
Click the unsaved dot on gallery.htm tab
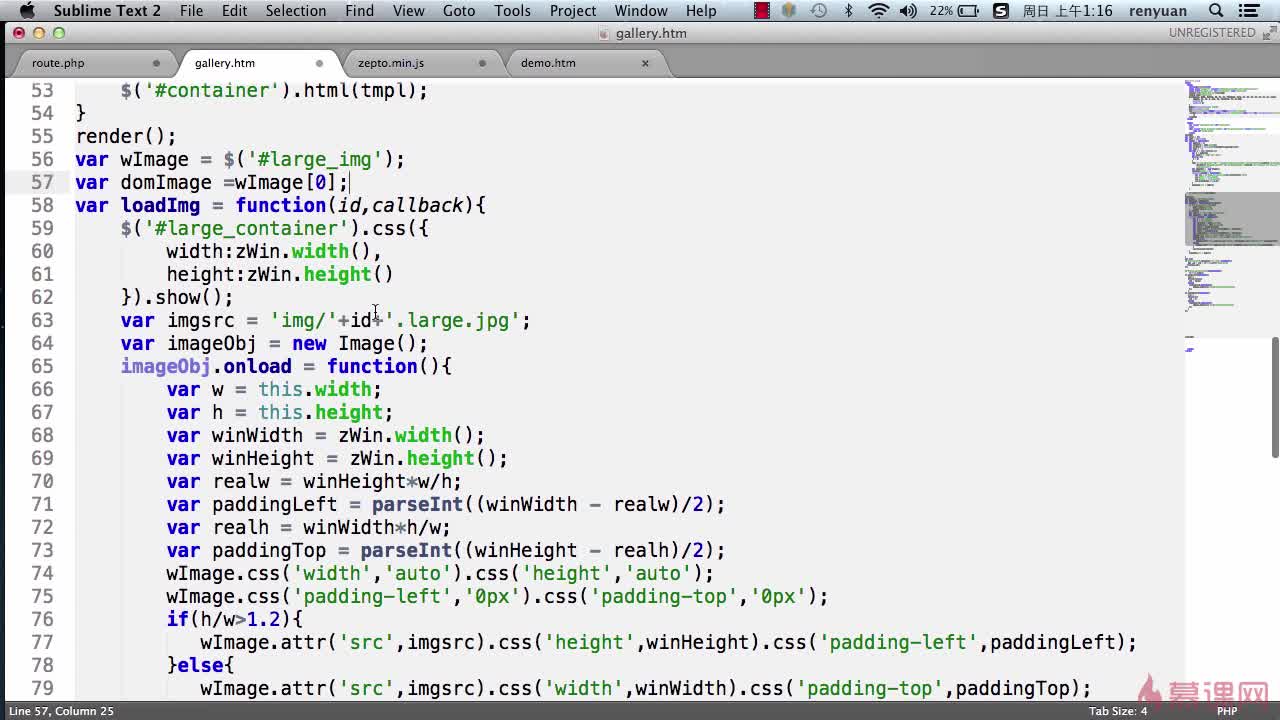[319, 63]
